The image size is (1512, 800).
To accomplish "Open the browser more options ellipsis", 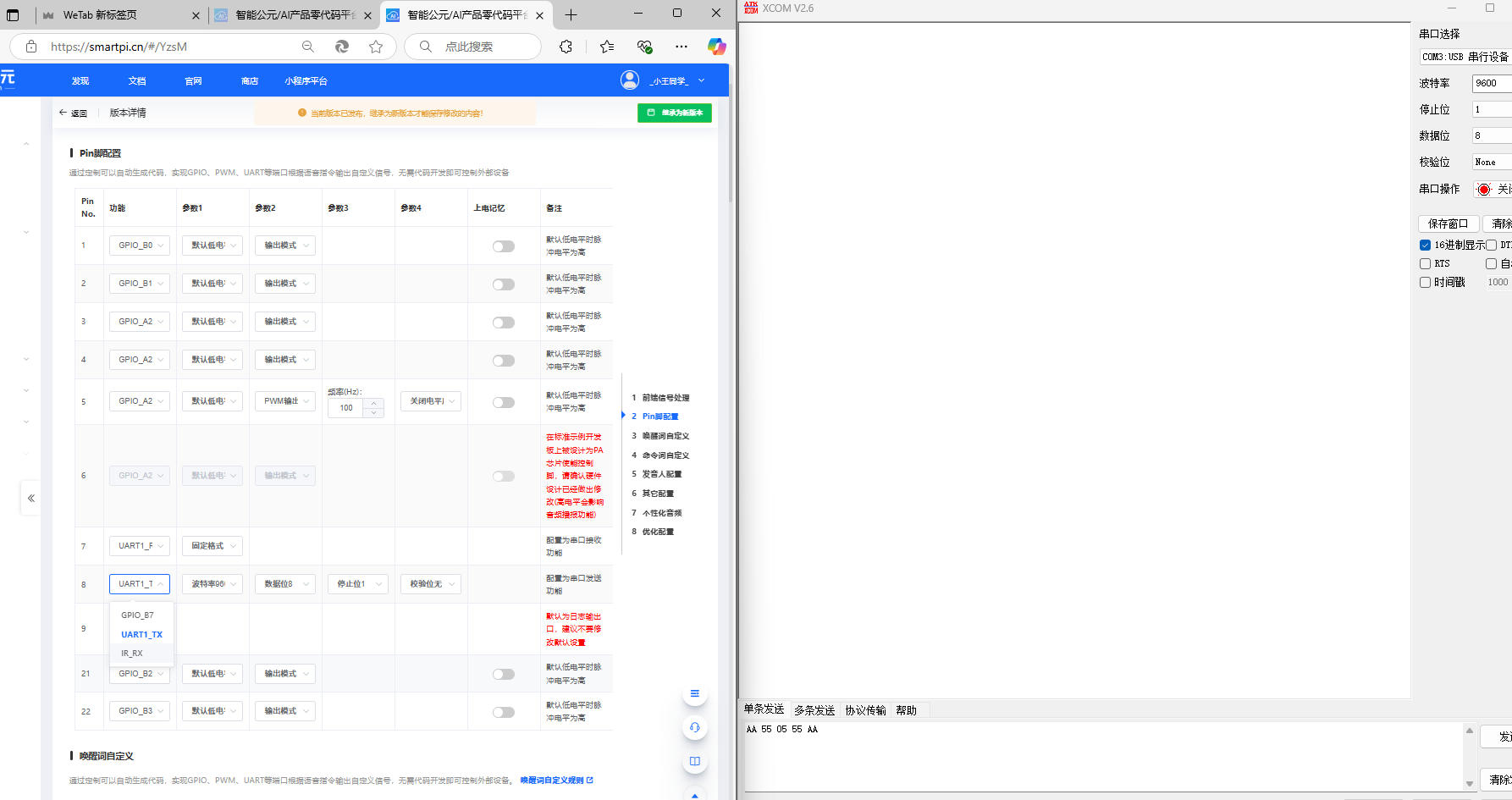I will pyautogui.click(x=682, y=47).
